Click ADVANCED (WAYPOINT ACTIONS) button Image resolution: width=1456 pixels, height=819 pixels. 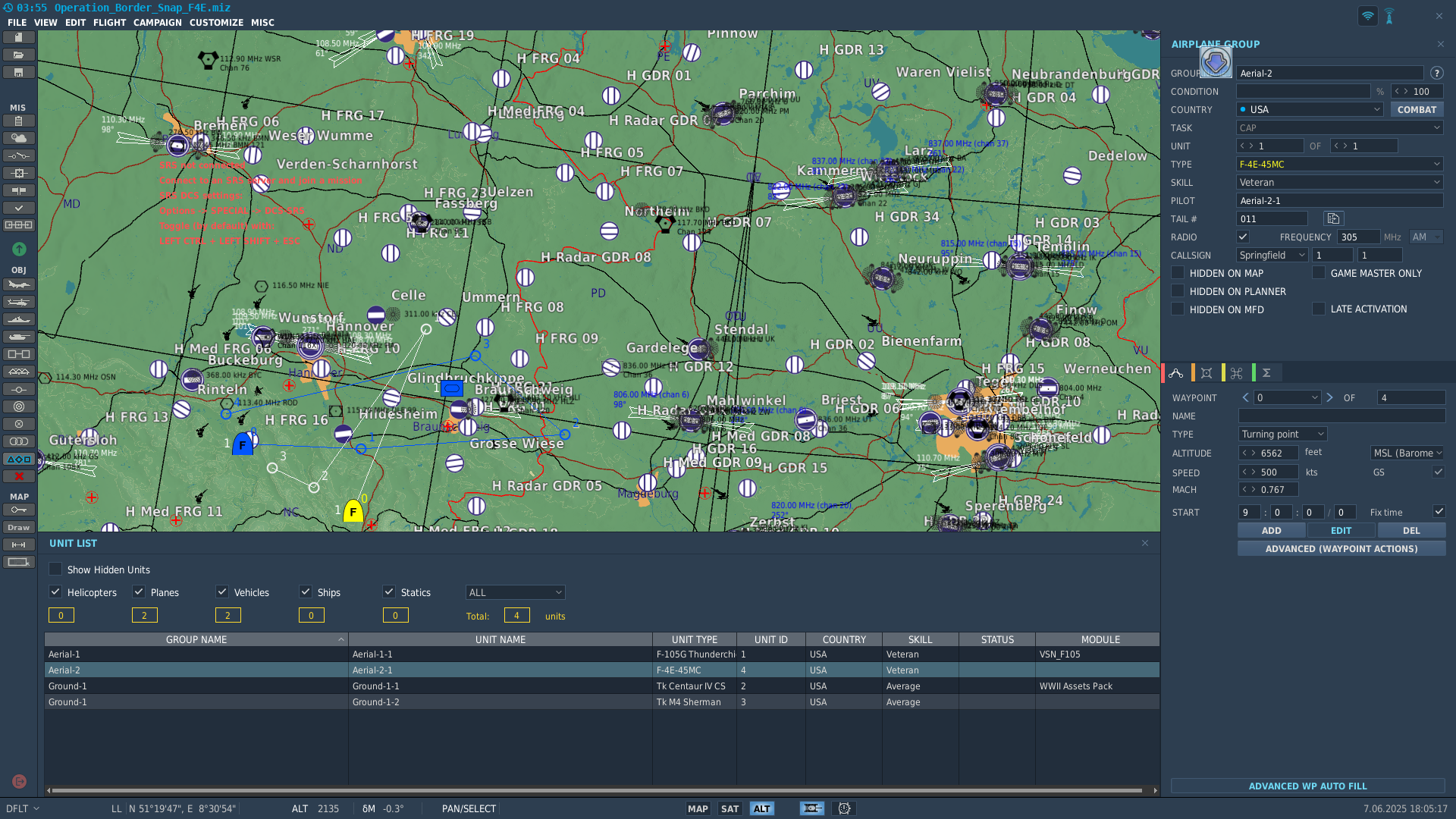click(x=1341, y=548)
